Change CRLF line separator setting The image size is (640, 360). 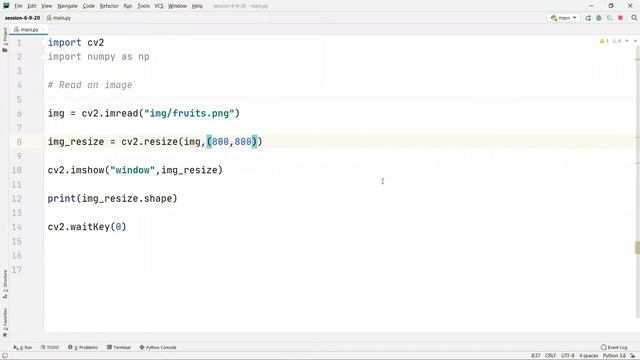[551, 356]
